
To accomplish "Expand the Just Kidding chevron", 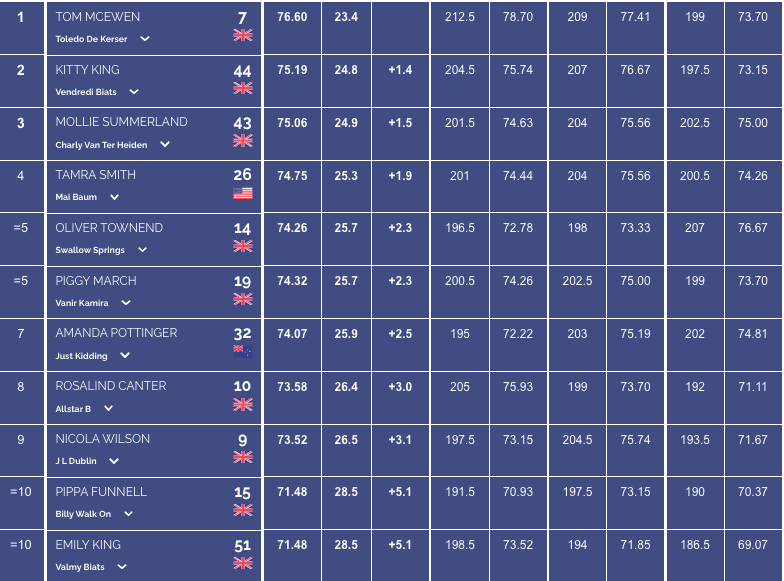I will [x=125, y=355].
